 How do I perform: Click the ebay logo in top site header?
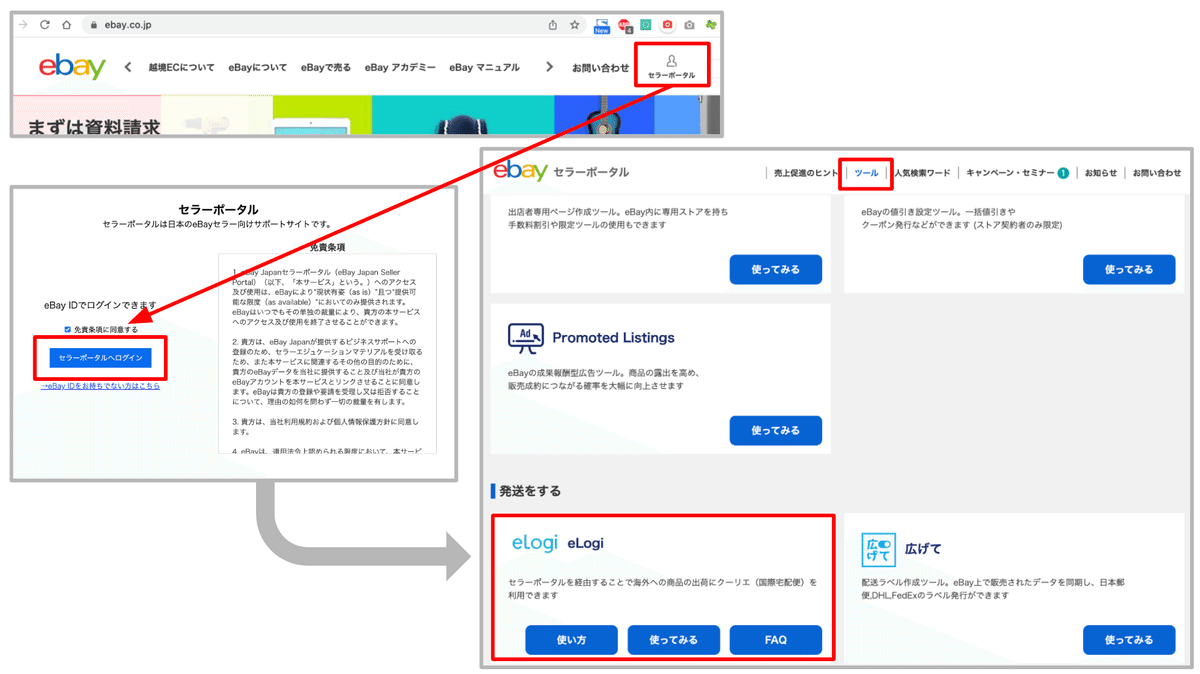[x=72, y=67]
